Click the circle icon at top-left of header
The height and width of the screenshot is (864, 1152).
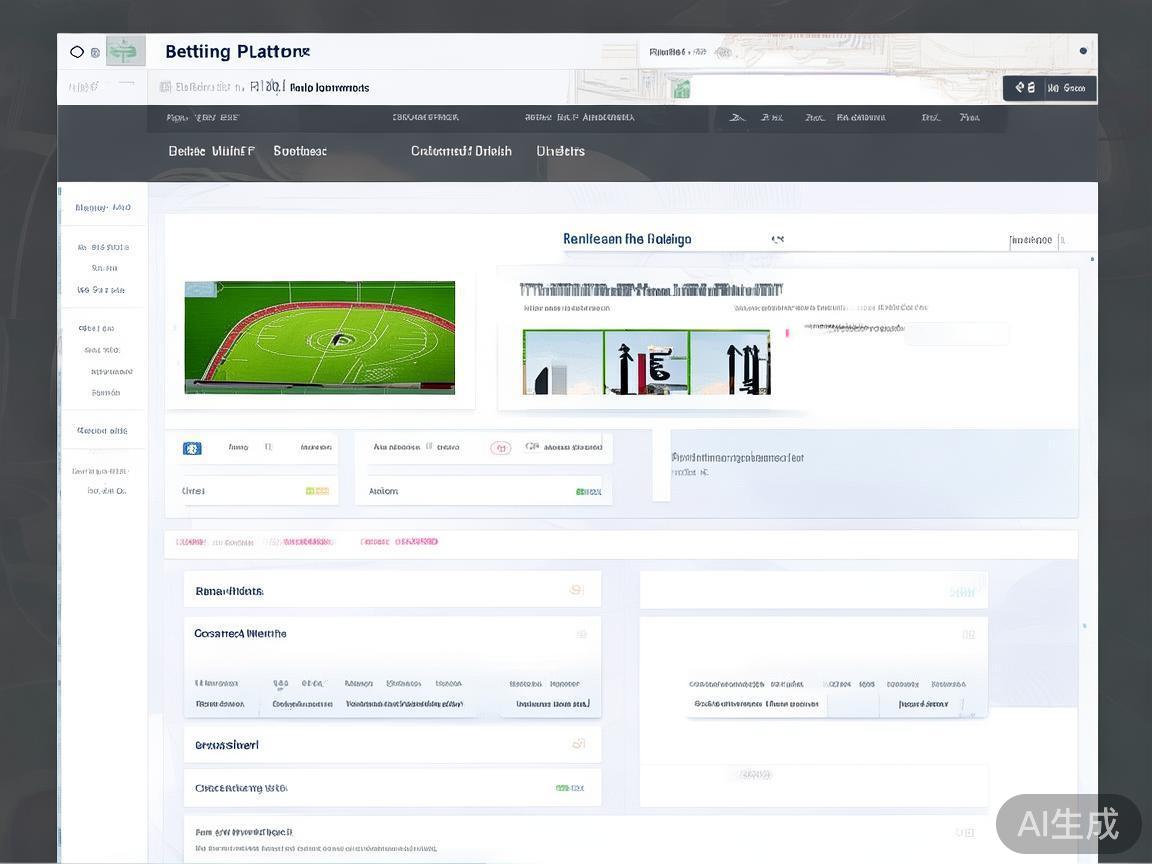pos(77,52)
